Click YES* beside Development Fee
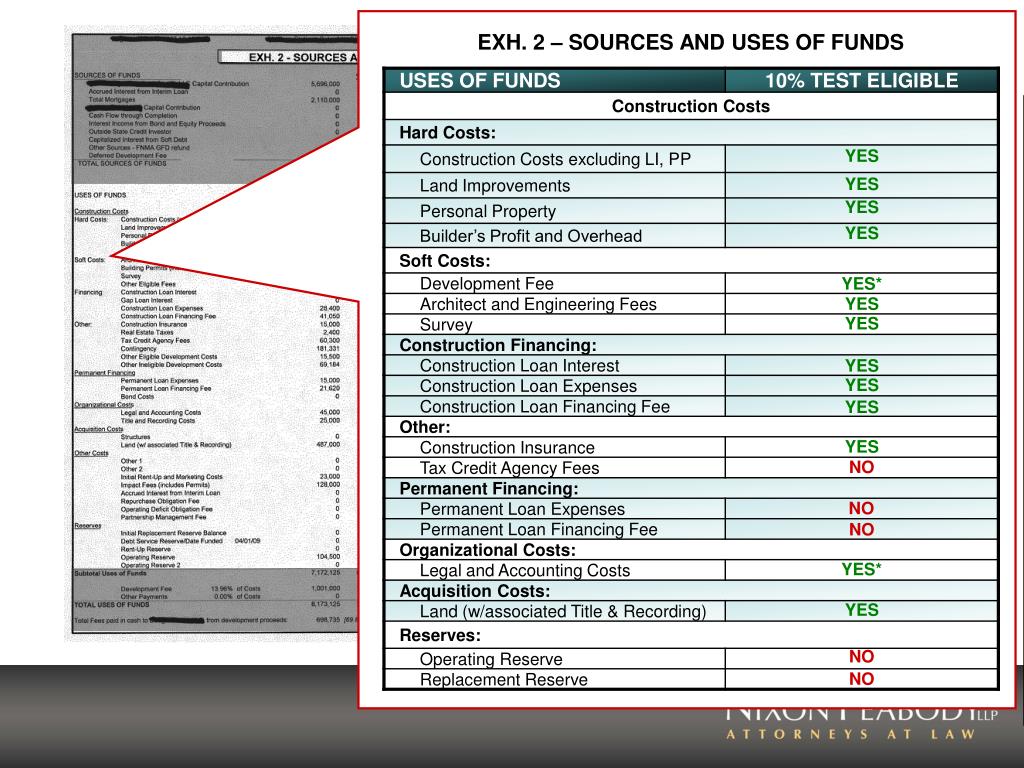1024x768 pixels. click(x=861, y=283)
